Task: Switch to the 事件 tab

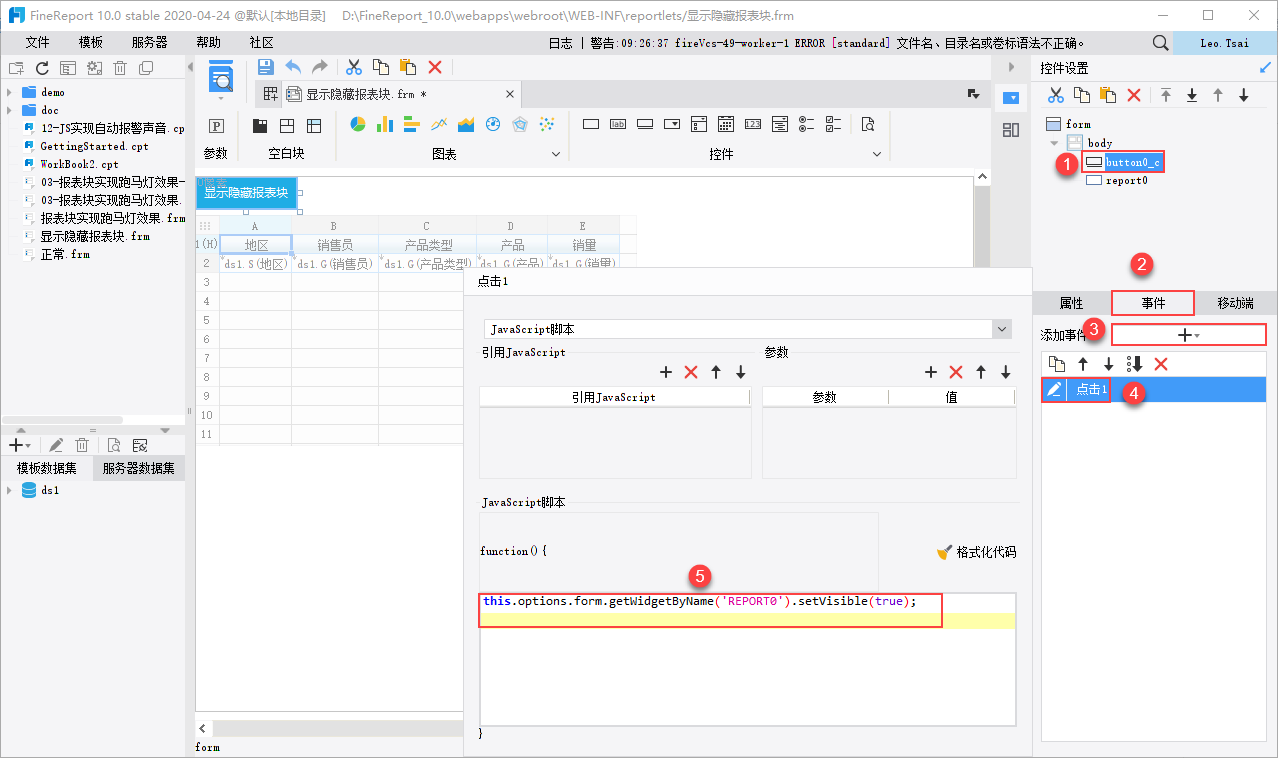Action: (1153, 303)
